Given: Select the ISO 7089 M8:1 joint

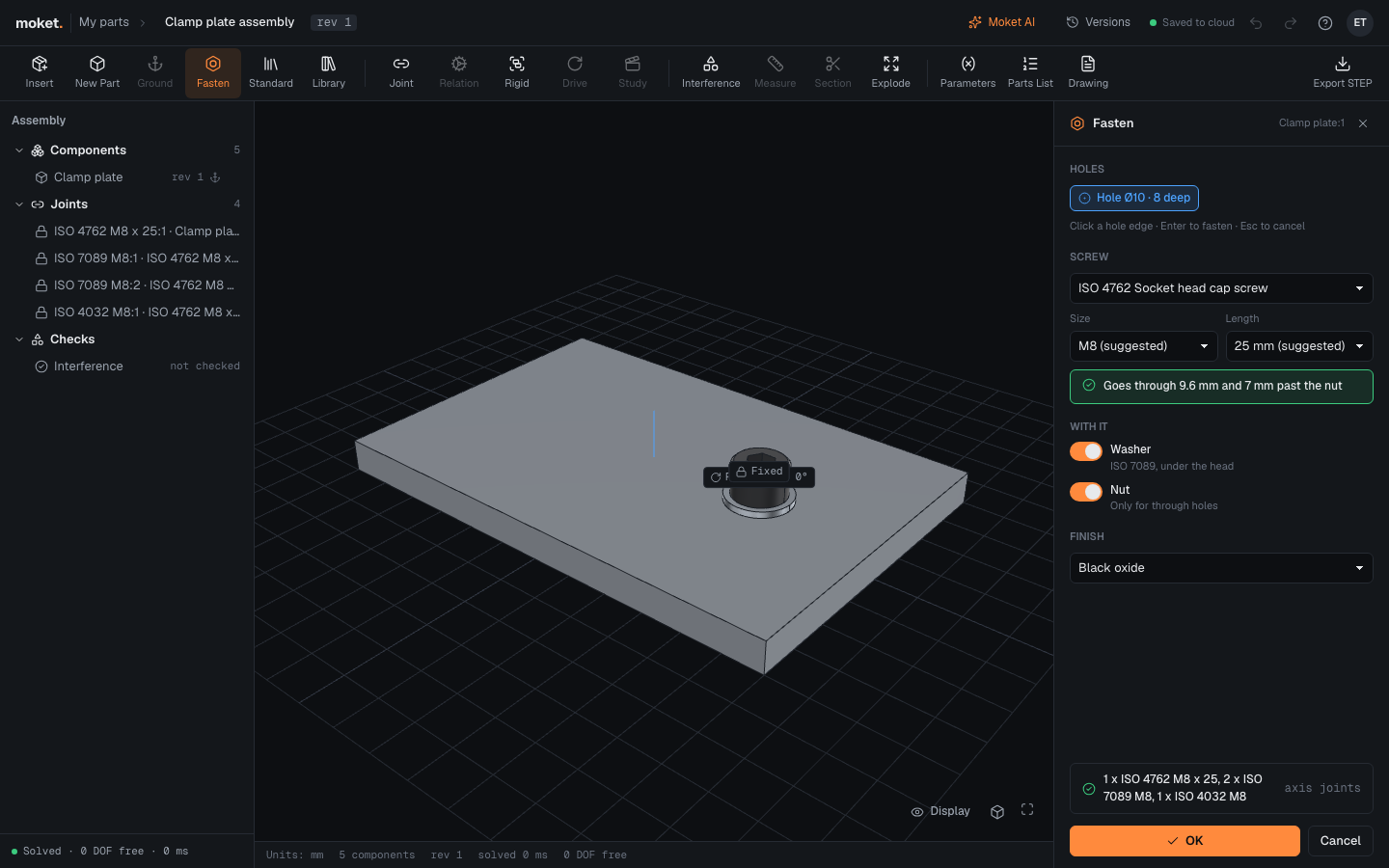Looking at the screenshot, I should pos(127,258).
